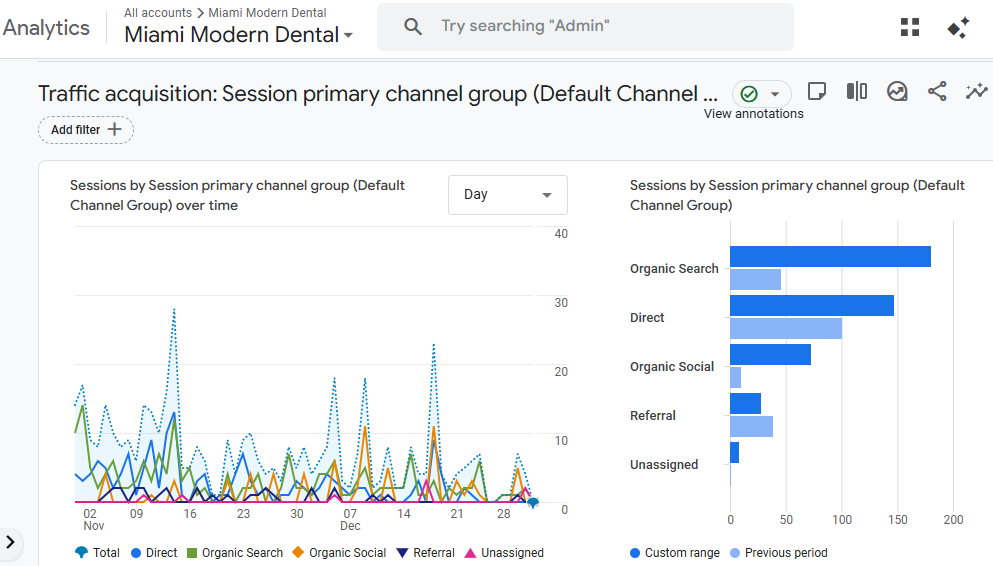Open the Day granularity dropdown
The height and width of the screenshot is (566, 993).
click(x=507, y=195)
